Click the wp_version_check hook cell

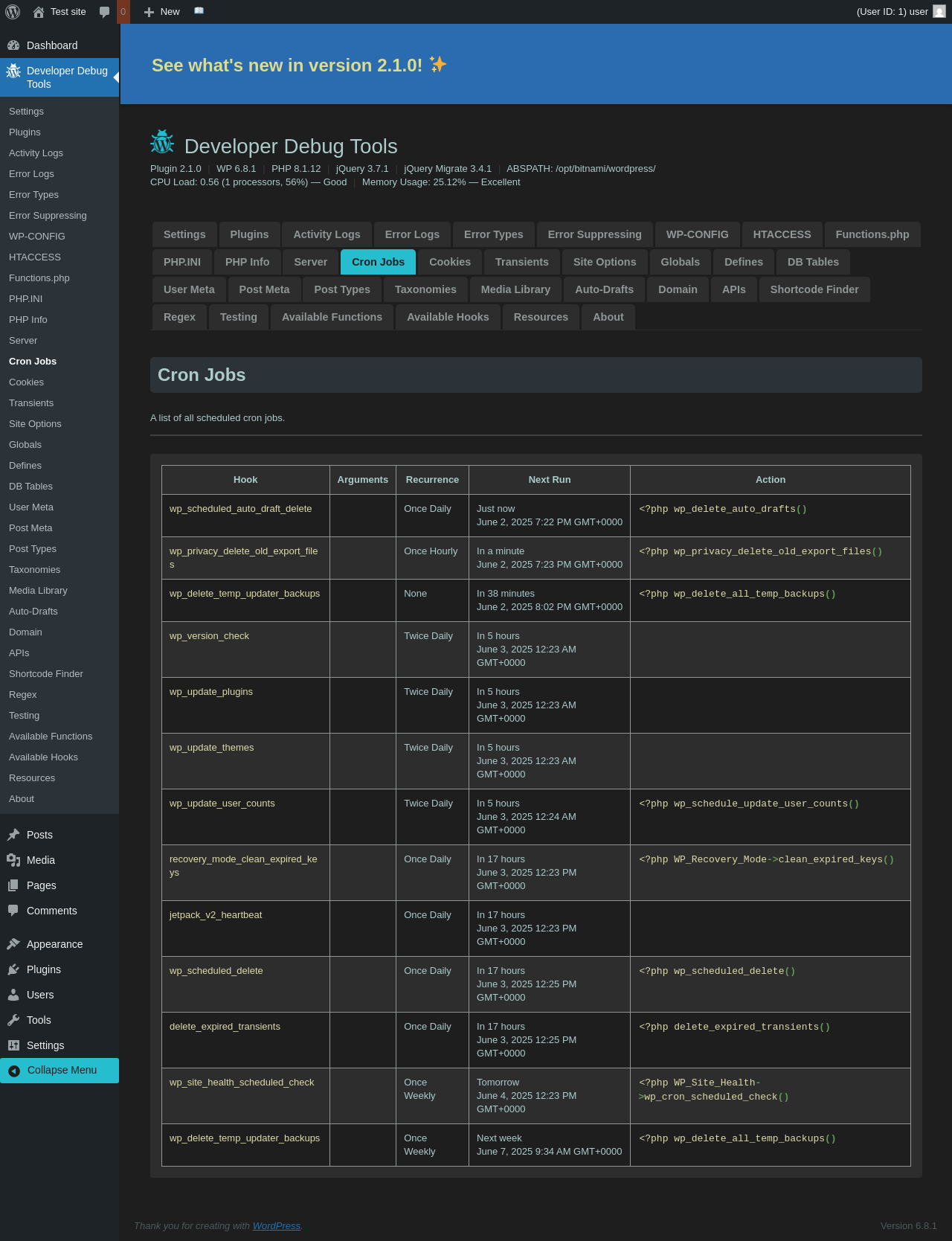click(209, 636)
